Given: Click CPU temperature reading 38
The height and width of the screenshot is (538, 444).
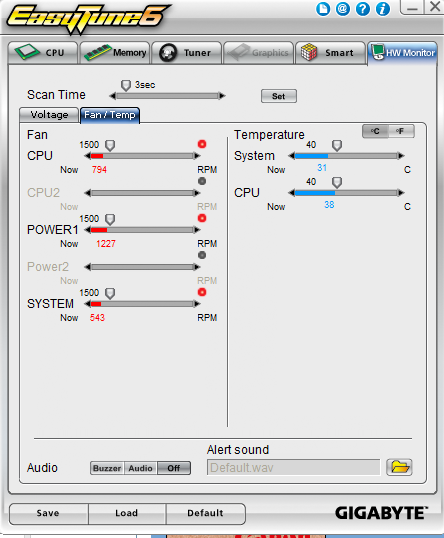Looking at the screenshot, I should (x=329, y=205).
